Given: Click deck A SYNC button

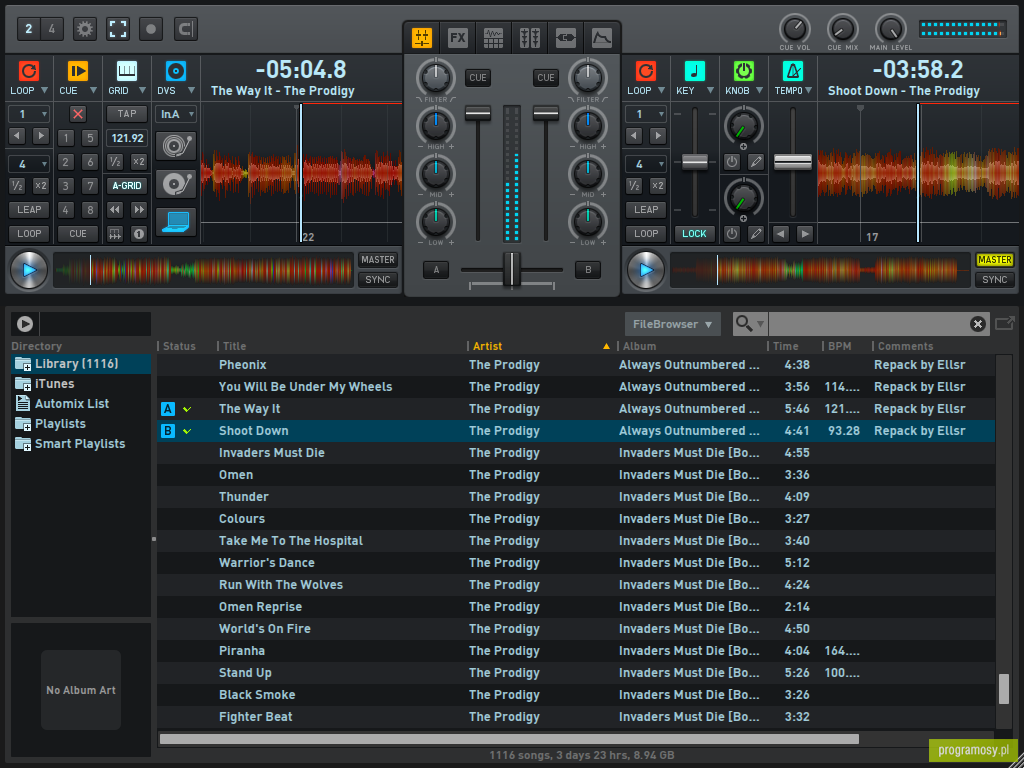Looking at the screenshot, I should coord(377,280).
